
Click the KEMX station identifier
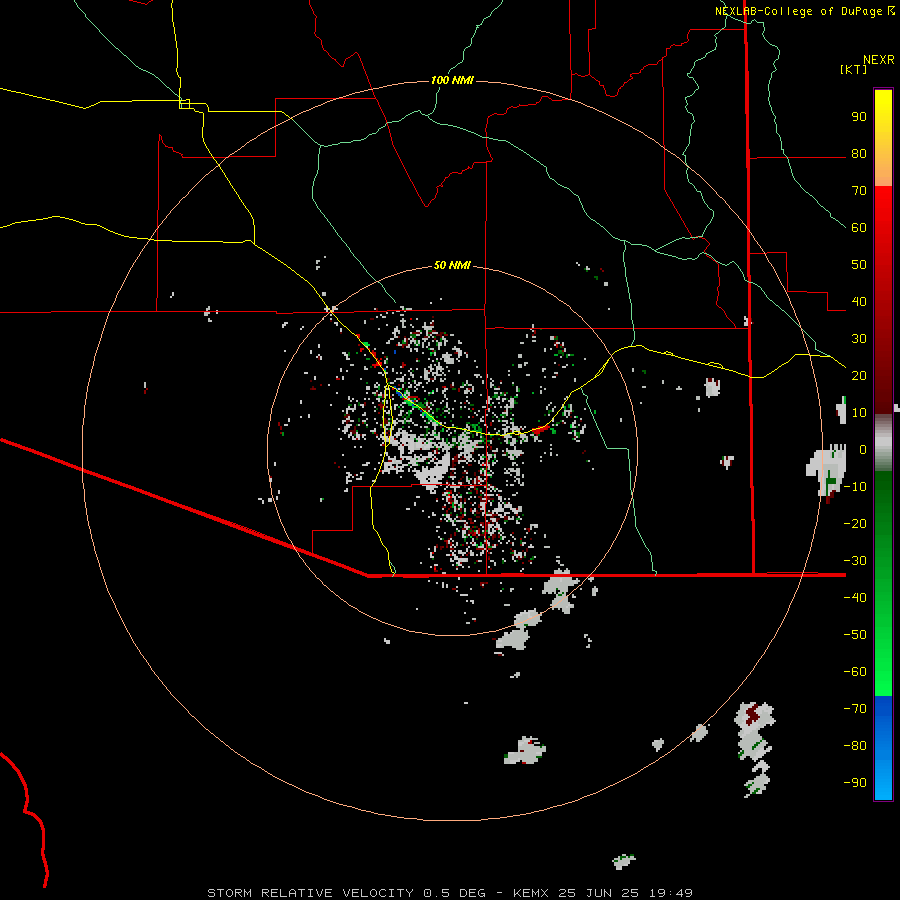[531, 893]
